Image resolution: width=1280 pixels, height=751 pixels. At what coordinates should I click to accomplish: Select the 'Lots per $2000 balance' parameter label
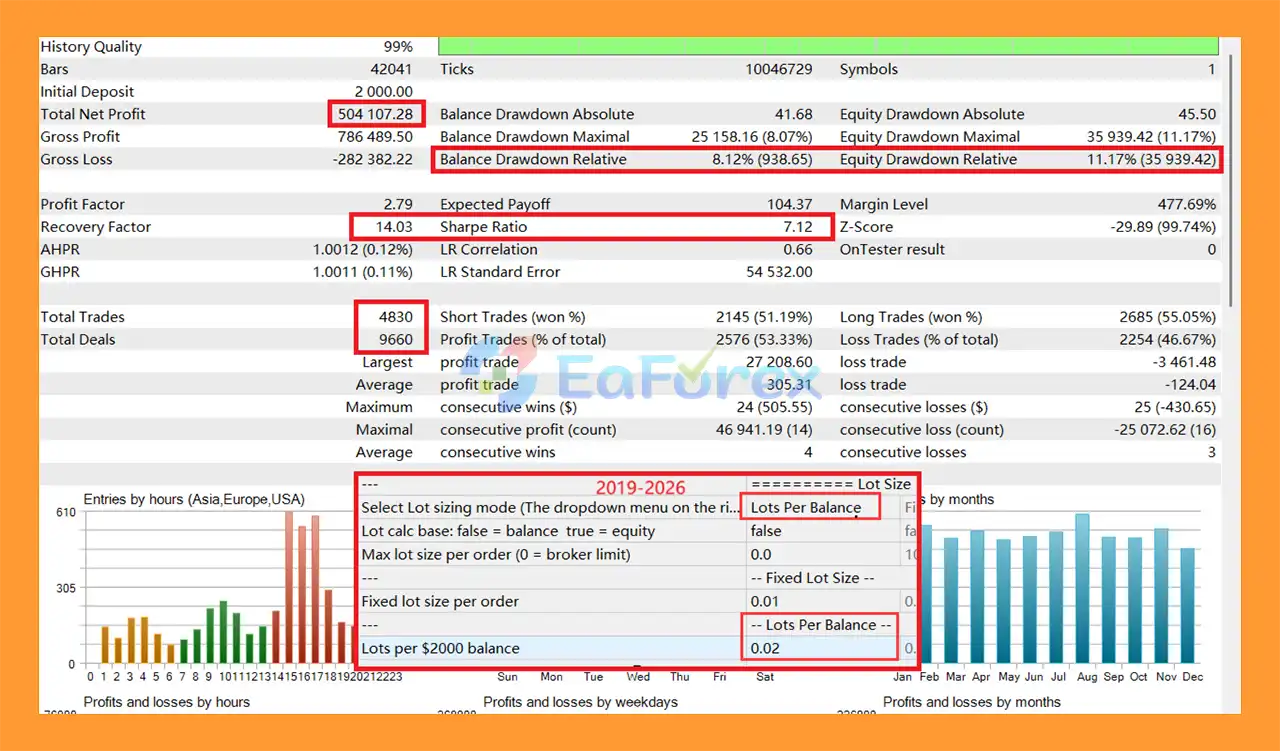[440, 648]
